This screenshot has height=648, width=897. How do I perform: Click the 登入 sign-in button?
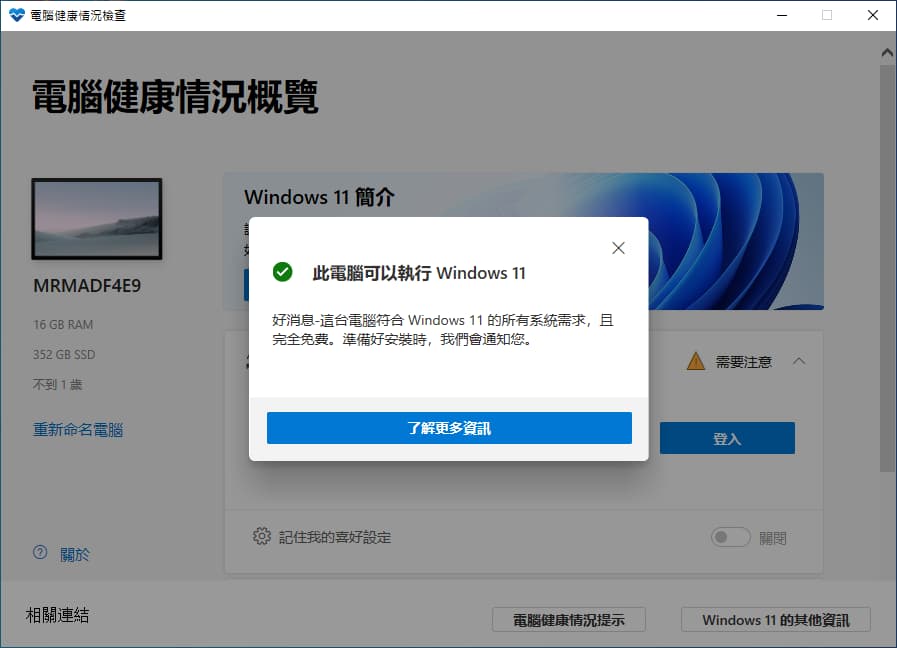point(727,438)
